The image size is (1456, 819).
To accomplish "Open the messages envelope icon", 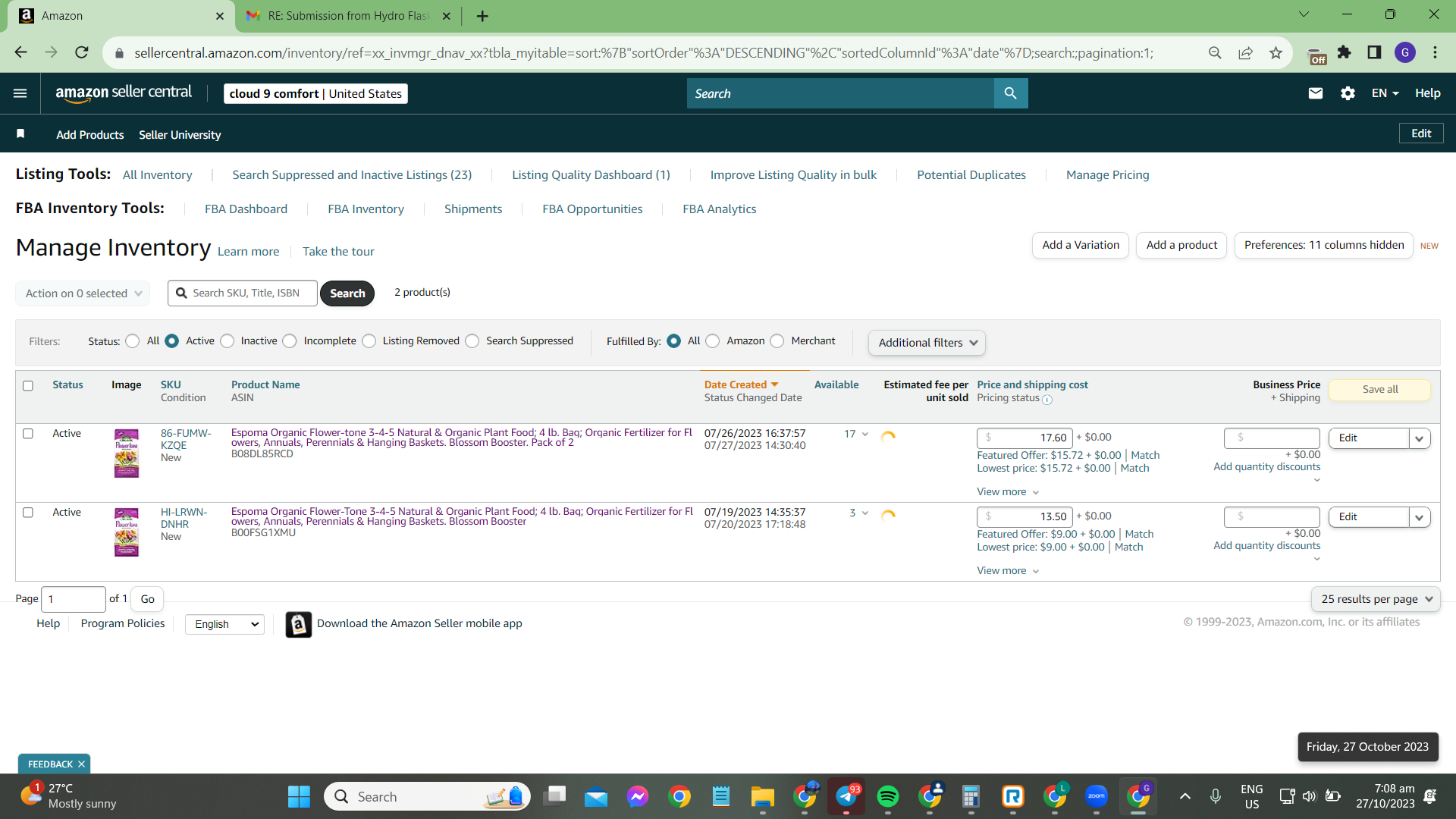I will [1316, 93].
